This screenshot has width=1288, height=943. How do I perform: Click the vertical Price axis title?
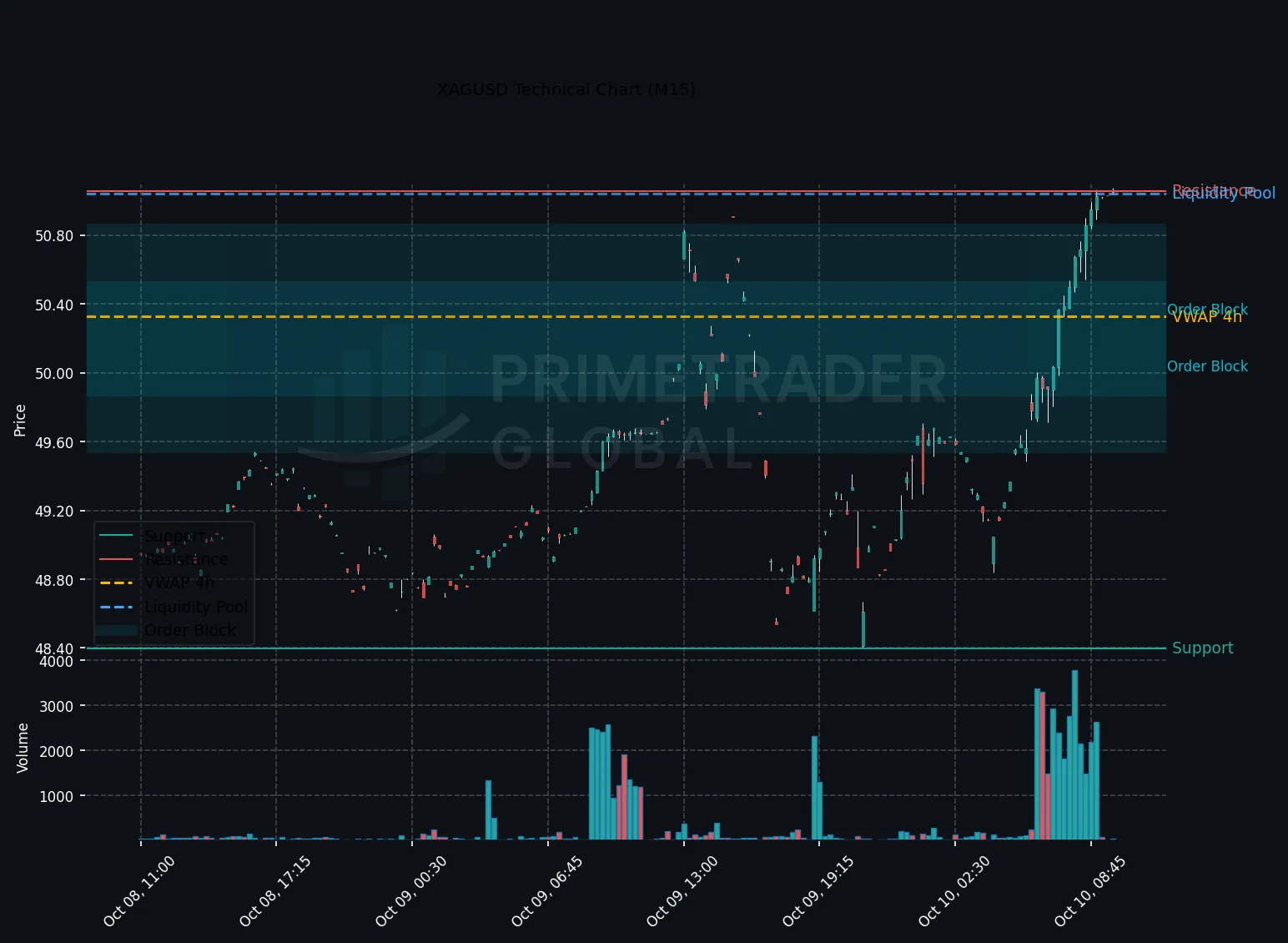[x=20, y=420]
